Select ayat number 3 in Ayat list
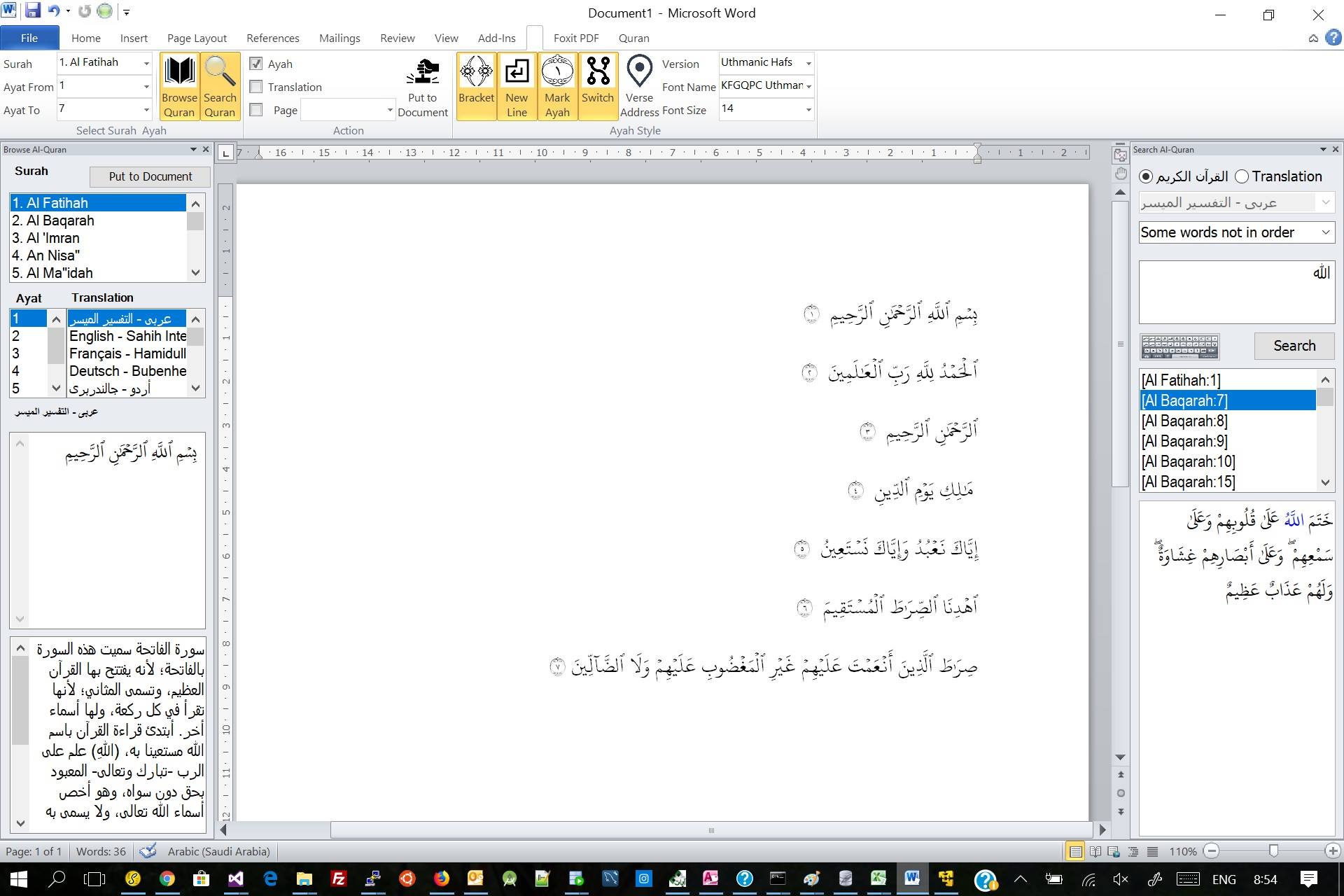 28,353
